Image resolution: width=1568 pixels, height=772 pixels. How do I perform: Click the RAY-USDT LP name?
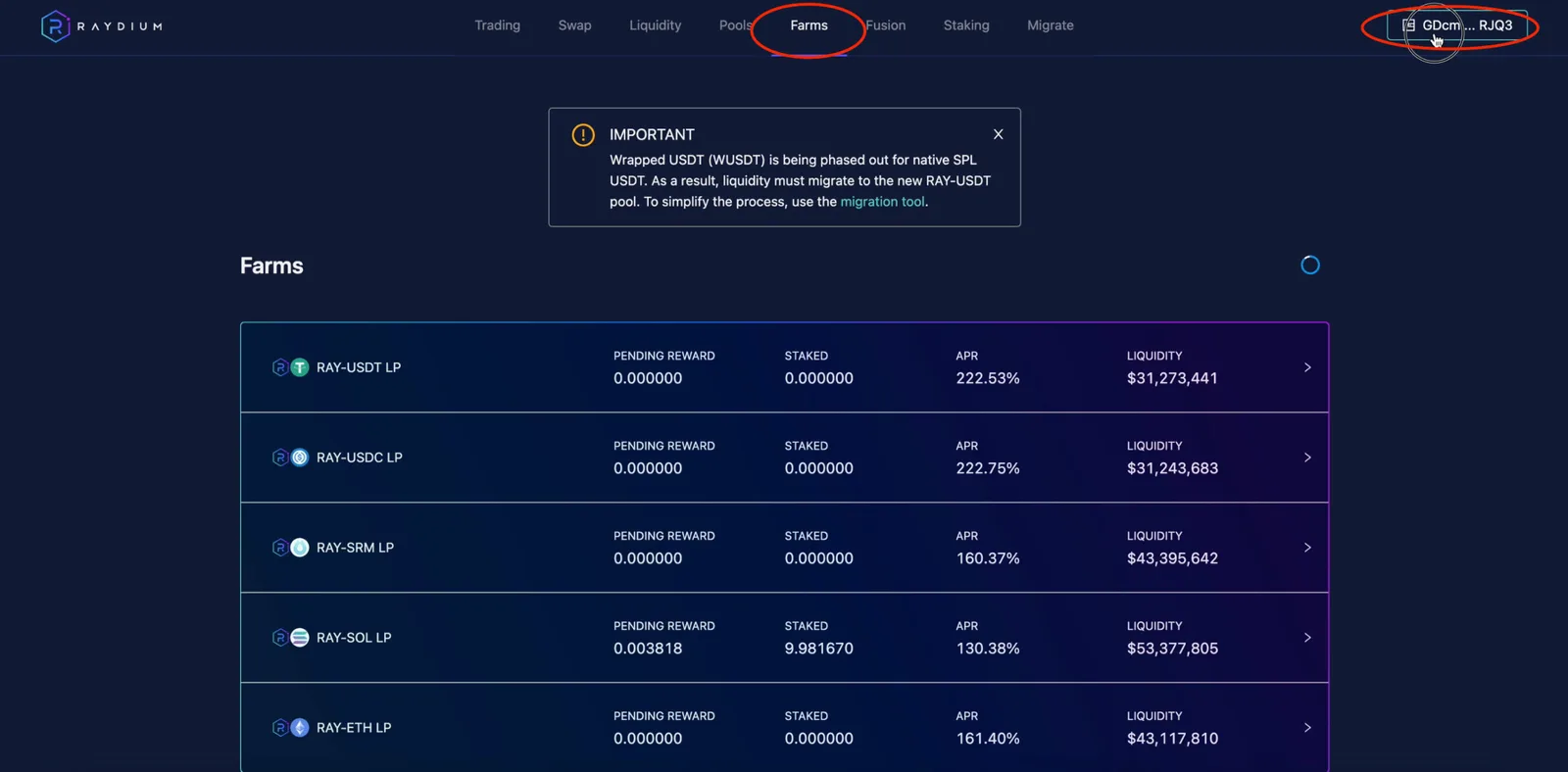(x=359, y=367)
